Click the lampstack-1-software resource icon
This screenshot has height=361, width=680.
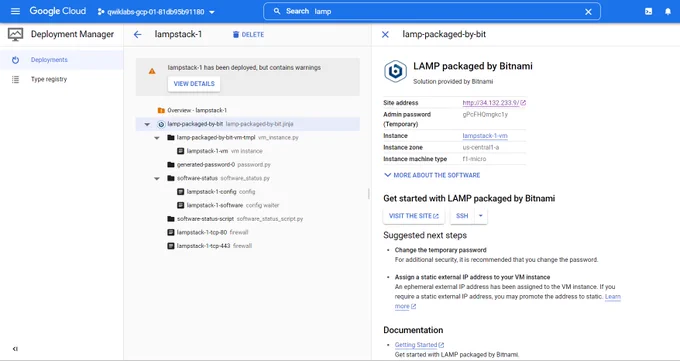pos(181,205)
